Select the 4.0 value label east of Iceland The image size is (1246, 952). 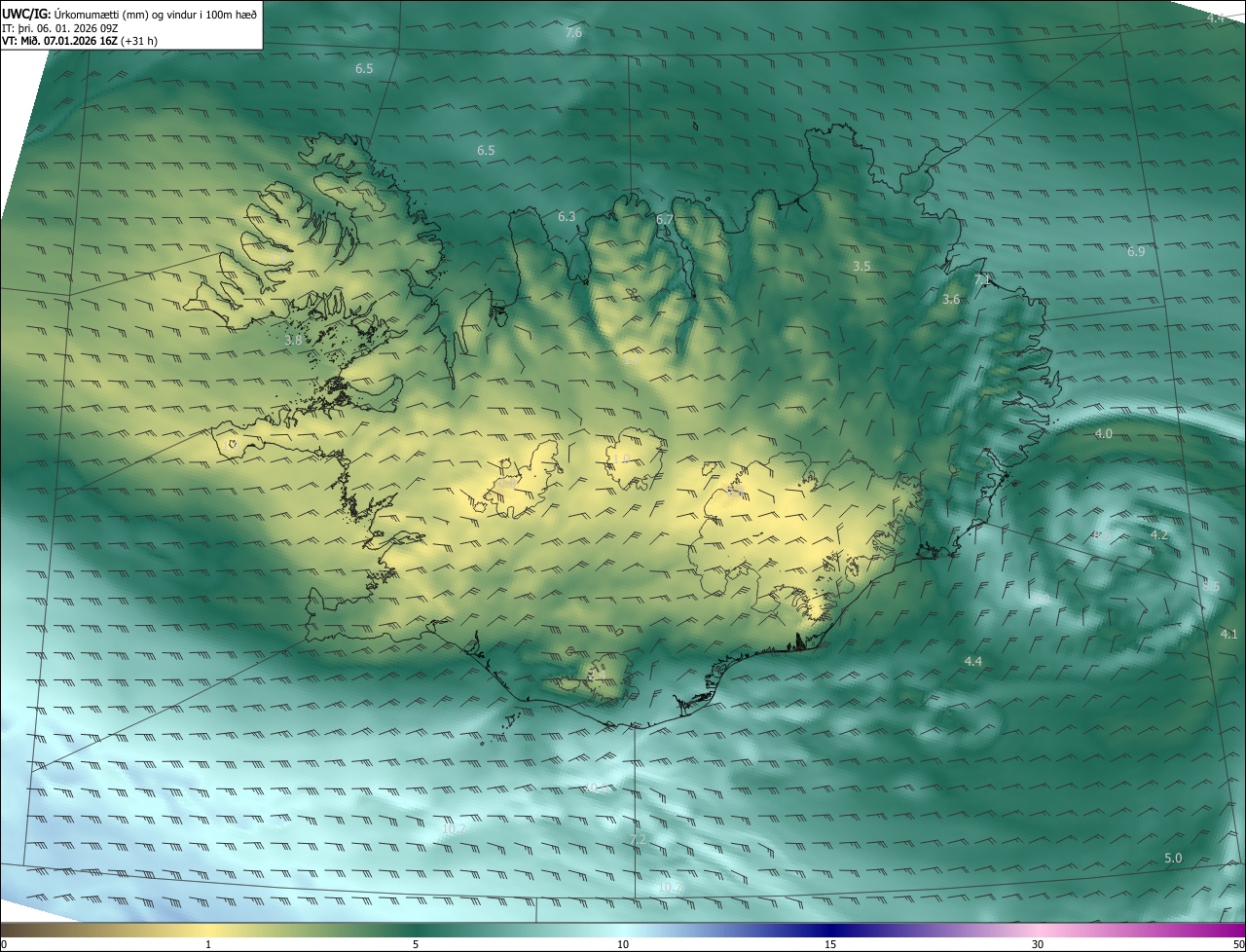point(1103,434)
